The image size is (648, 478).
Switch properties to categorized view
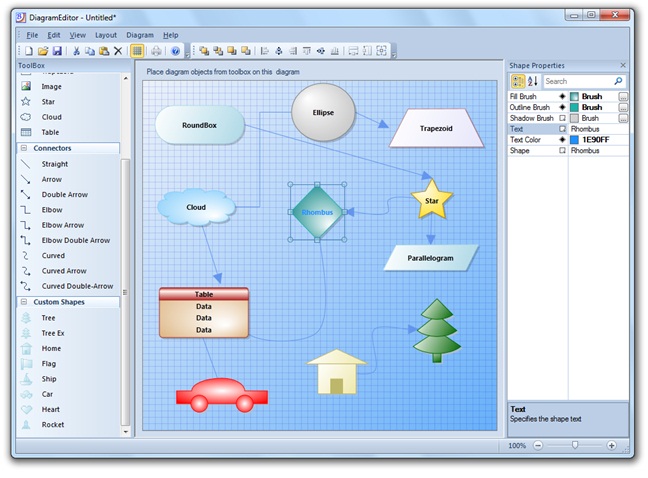pyautogui.click(x=518, y=81)
